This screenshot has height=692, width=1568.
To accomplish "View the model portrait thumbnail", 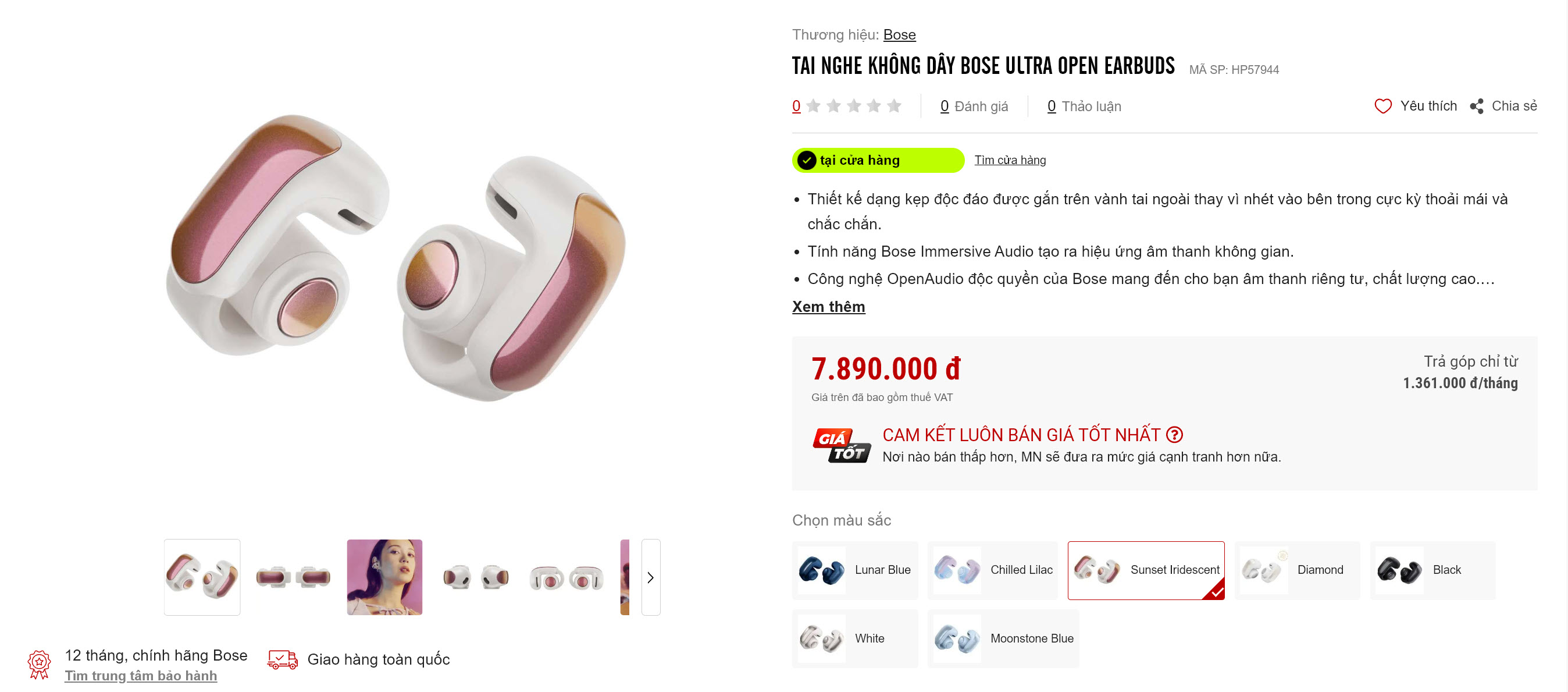I will 384,577.
